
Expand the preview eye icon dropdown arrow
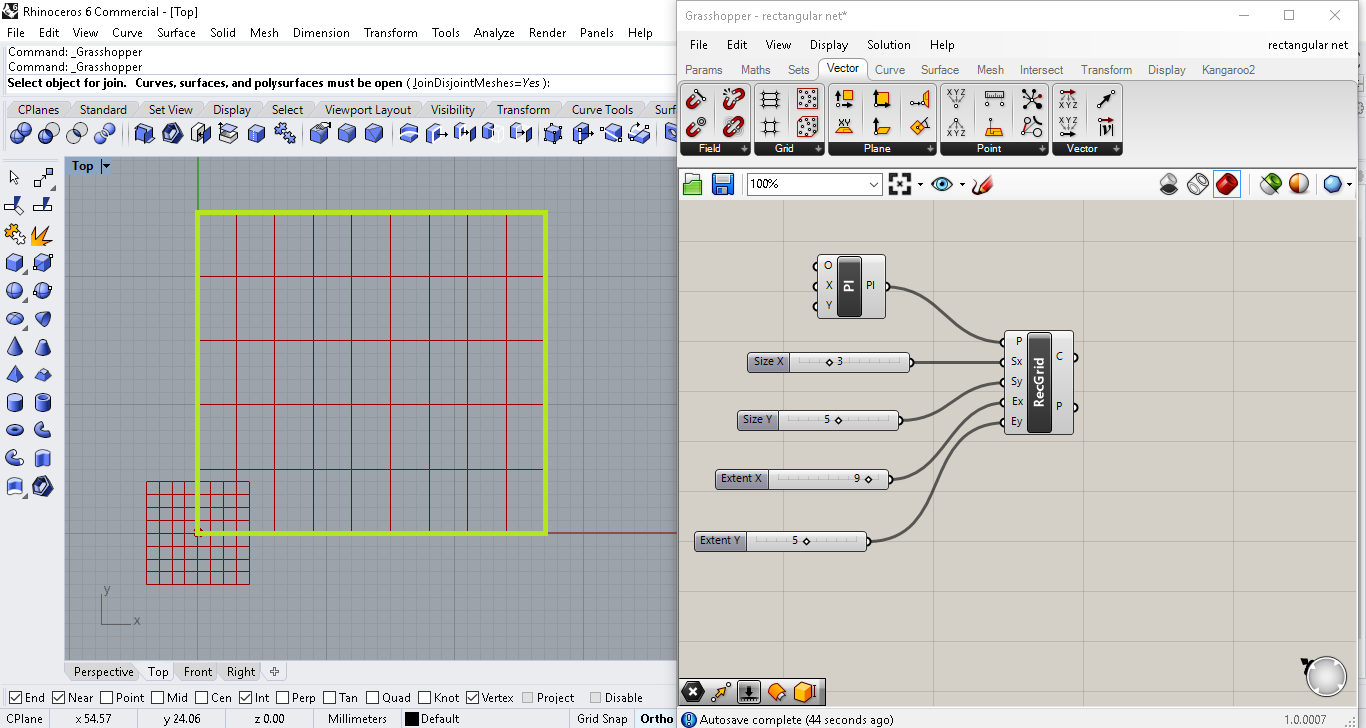pyautogui.click(x=962, y=185)
